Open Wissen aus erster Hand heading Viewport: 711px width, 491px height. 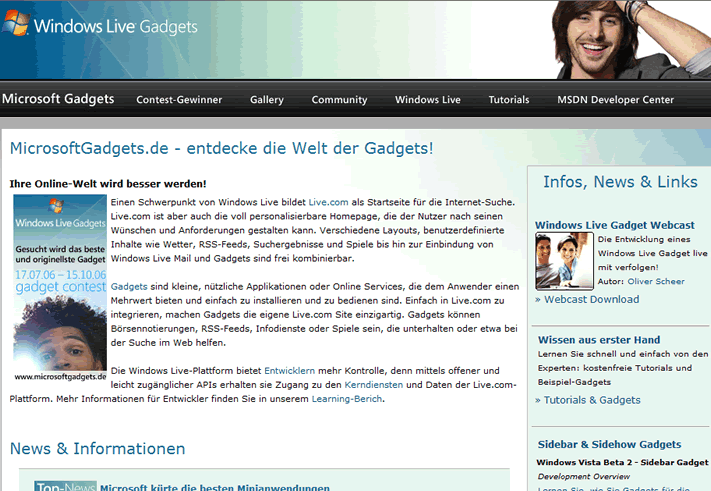[x=599, y=340]
